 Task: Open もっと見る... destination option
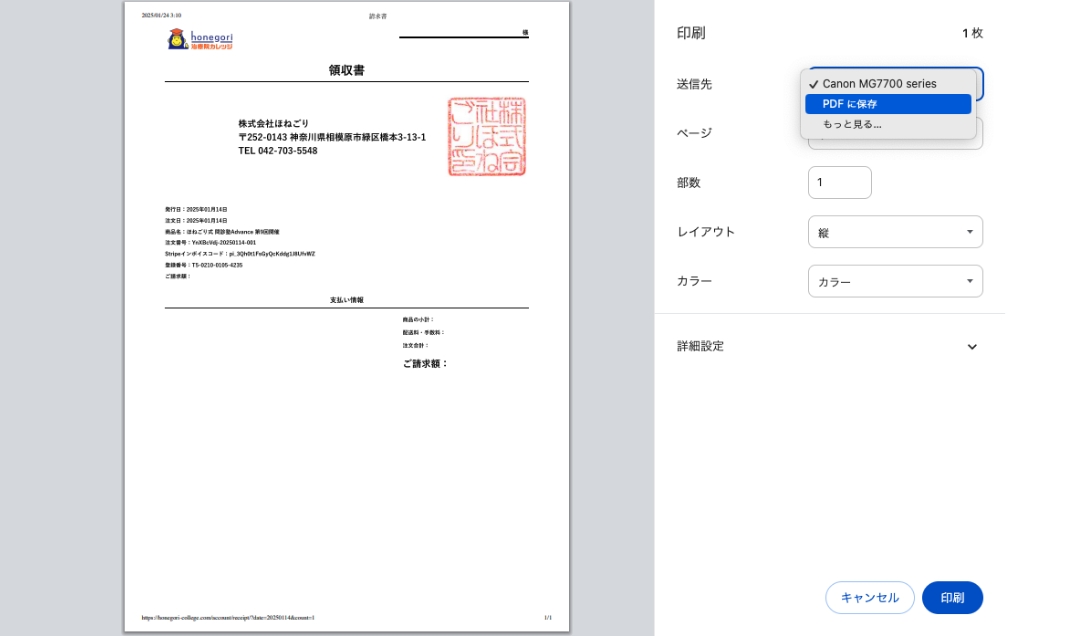click(x=887, y=125)
